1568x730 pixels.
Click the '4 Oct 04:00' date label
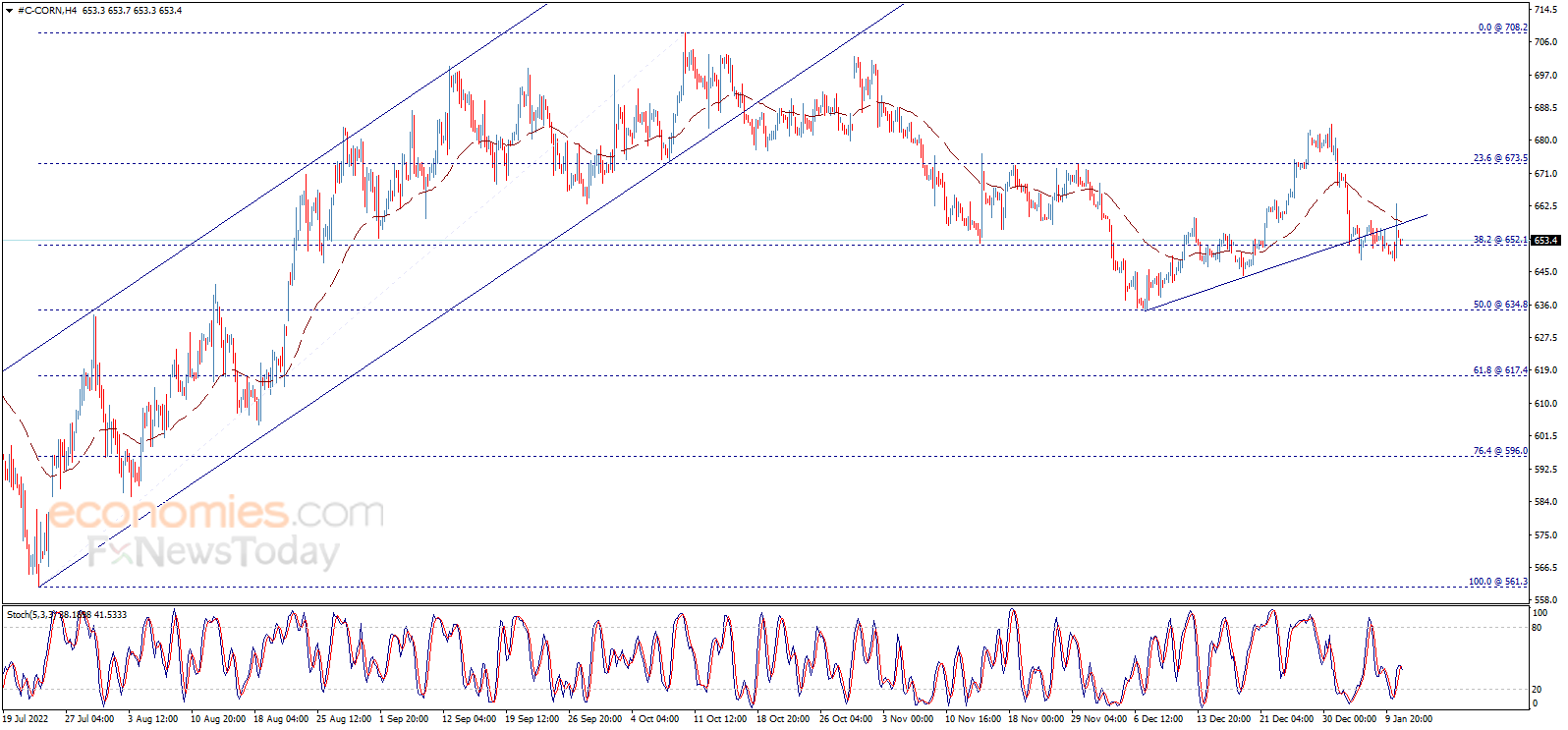[655, 719]
